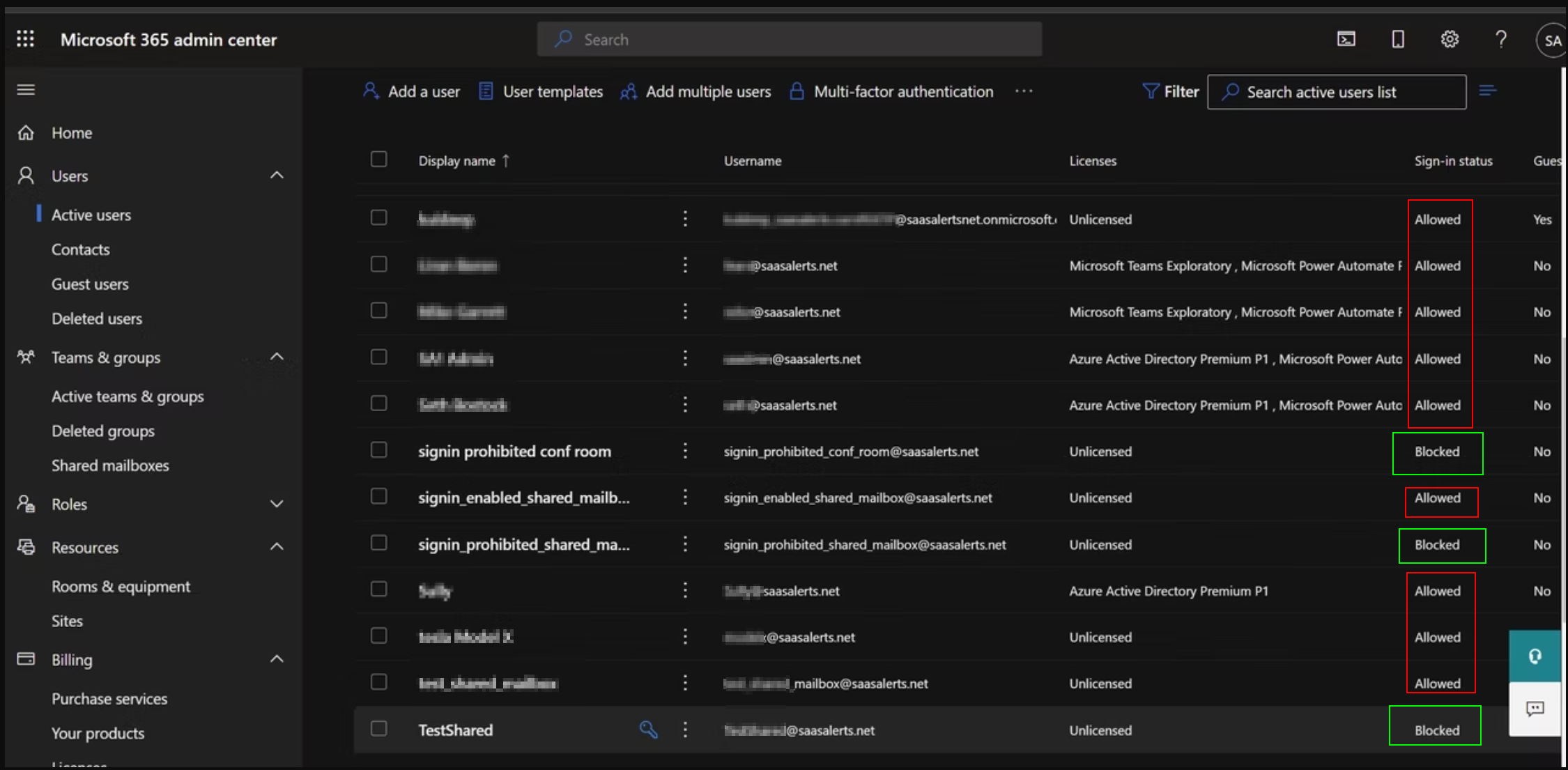Viewport: 1568px width, 770px height.
Task: Open more actions for signin prohibited conf room
Action: [x=685, y=451]
